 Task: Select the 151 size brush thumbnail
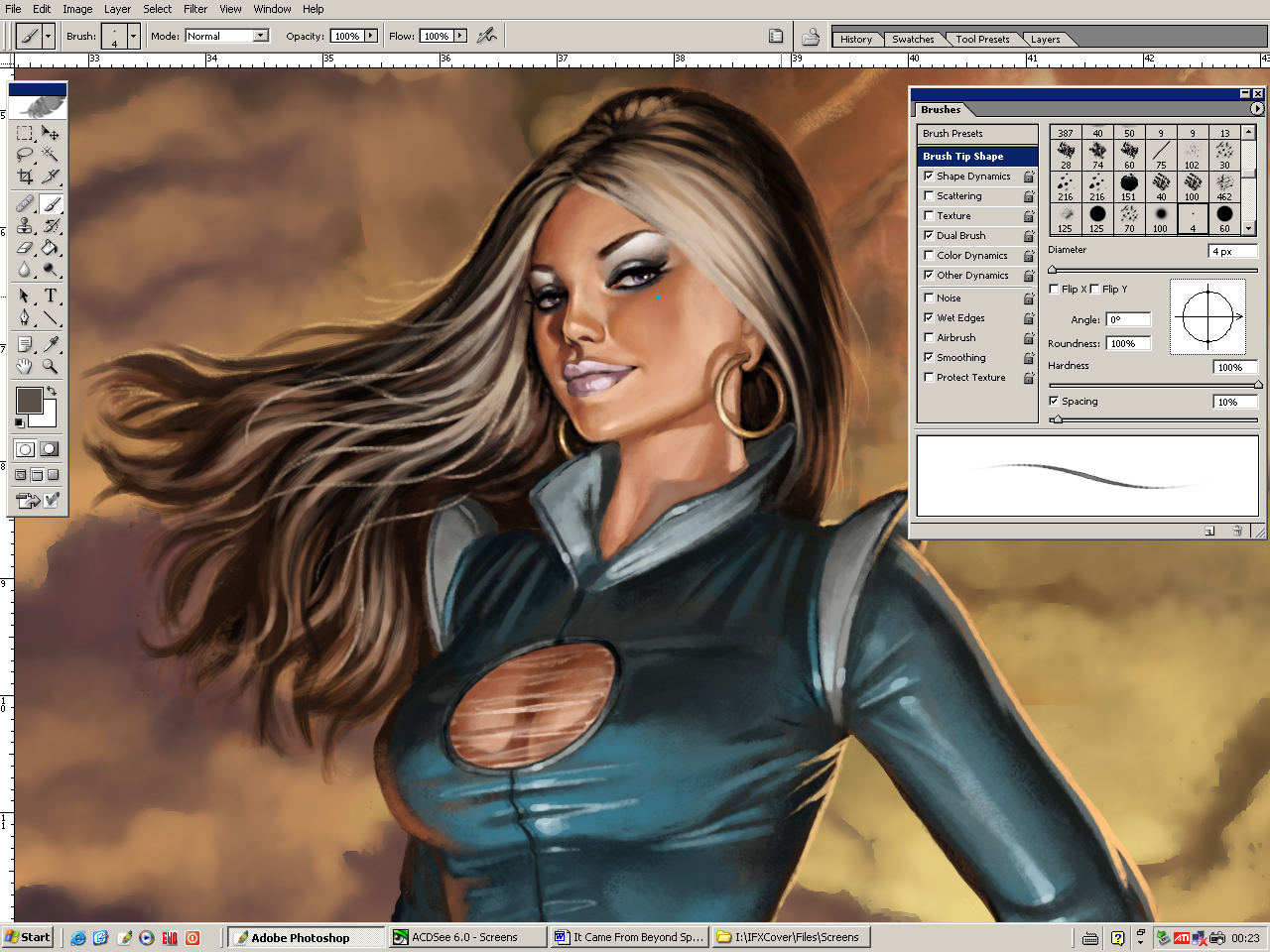(x=1129, y=185)
